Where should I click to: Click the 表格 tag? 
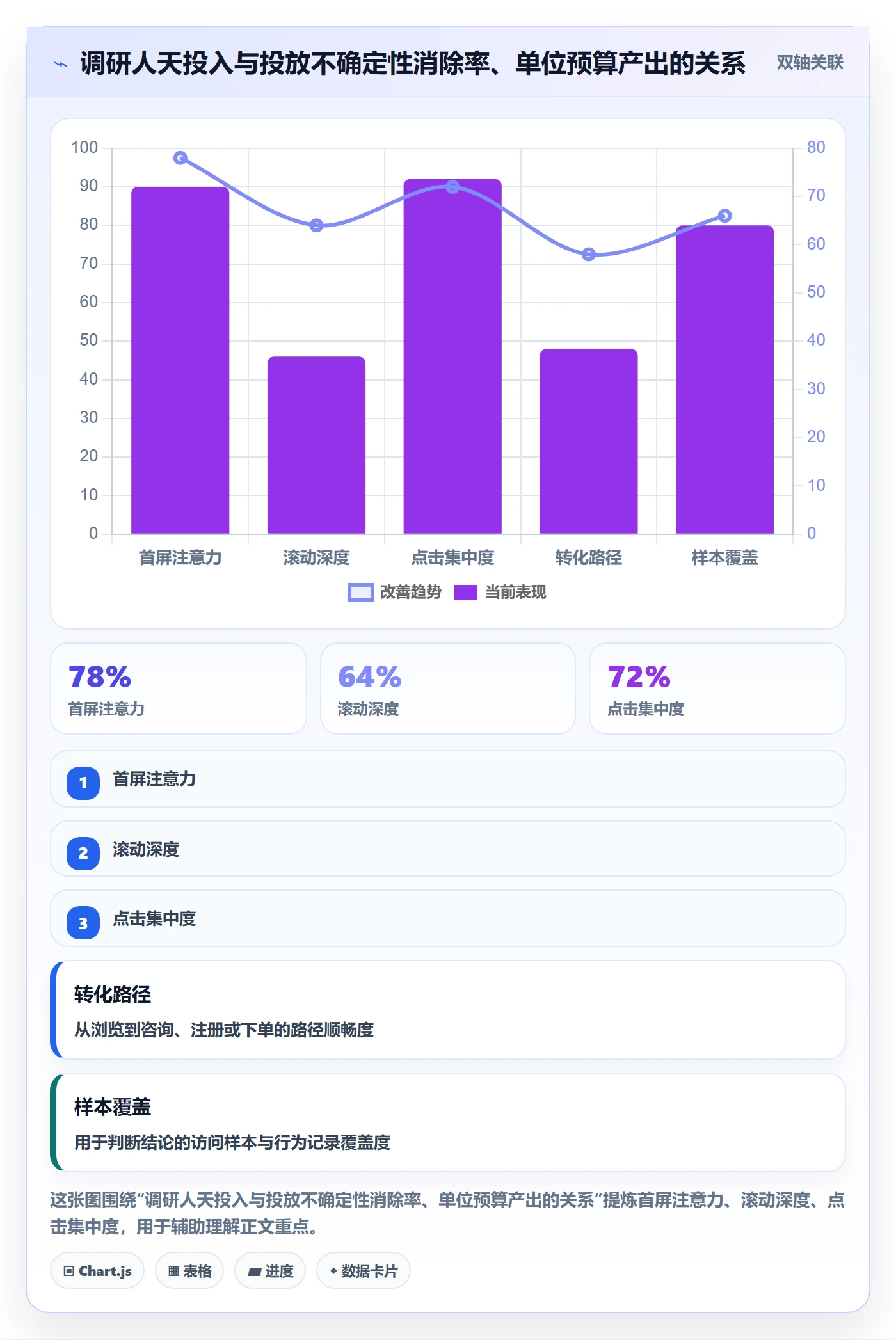(189, 1271)
